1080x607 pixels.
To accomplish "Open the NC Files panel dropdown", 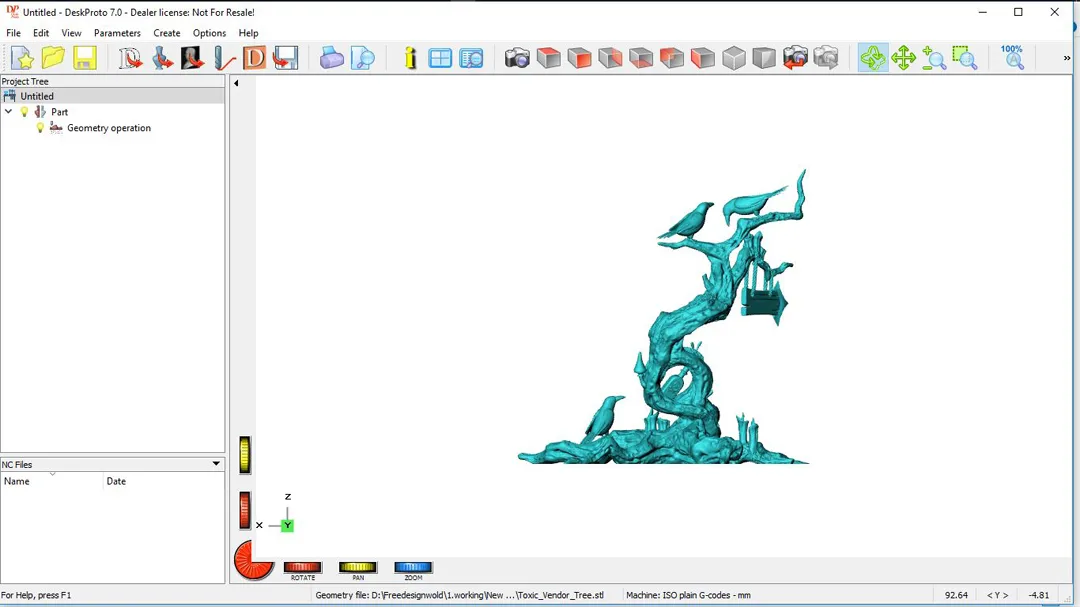I will tap(216, 464).
